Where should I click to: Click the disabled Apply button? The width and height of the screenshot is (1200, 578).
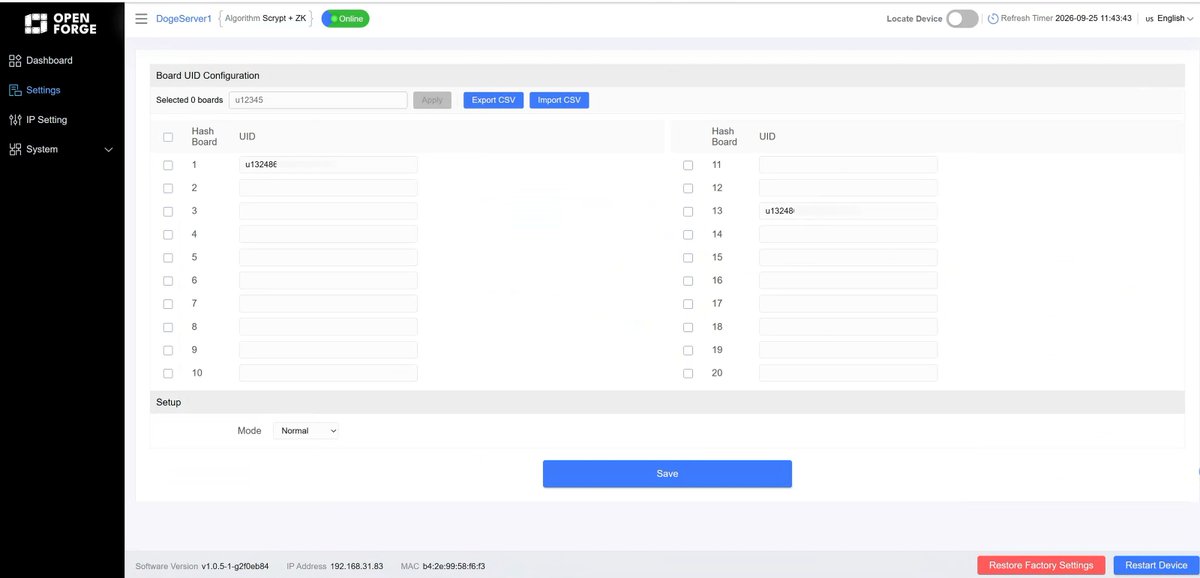click(432, 100)
